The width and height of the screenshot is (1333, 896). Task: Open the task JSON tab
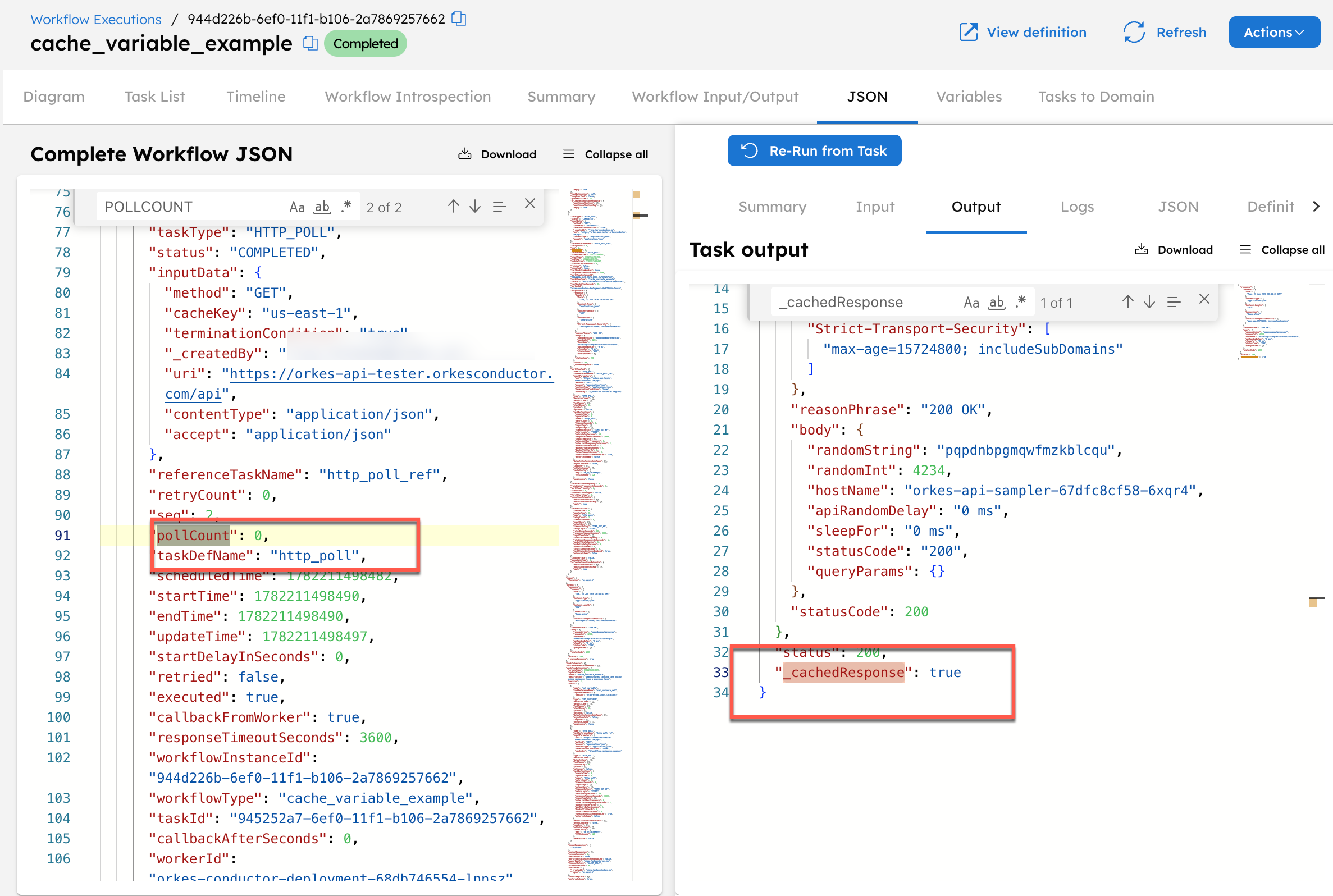pos(1178,207)
